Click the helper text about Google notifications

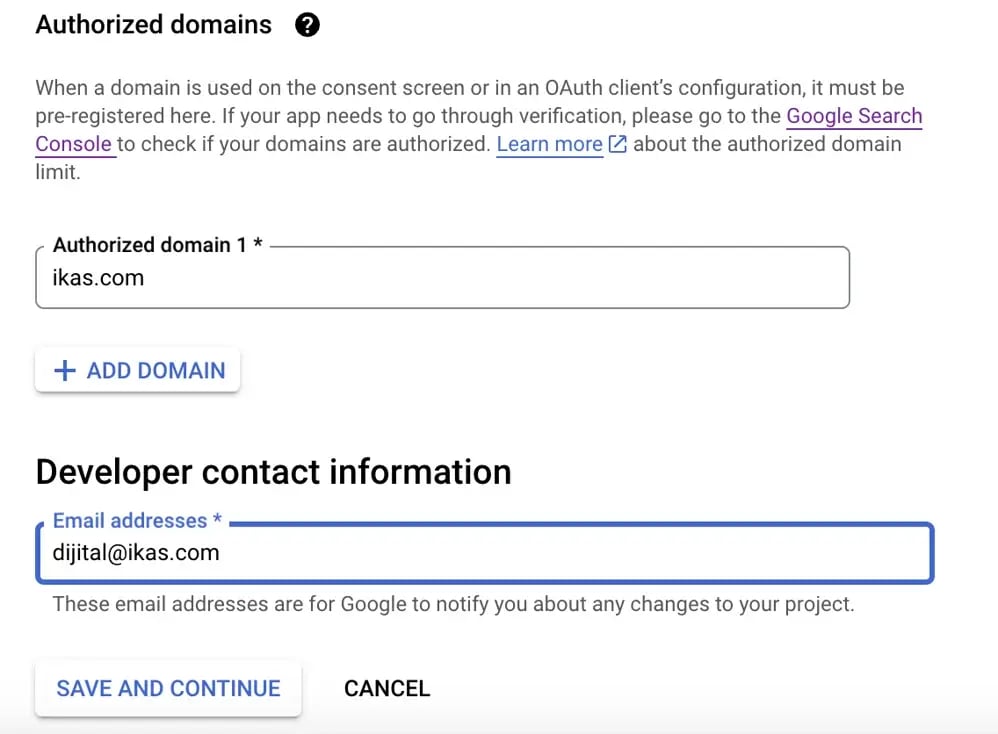[x=453, y=603]
